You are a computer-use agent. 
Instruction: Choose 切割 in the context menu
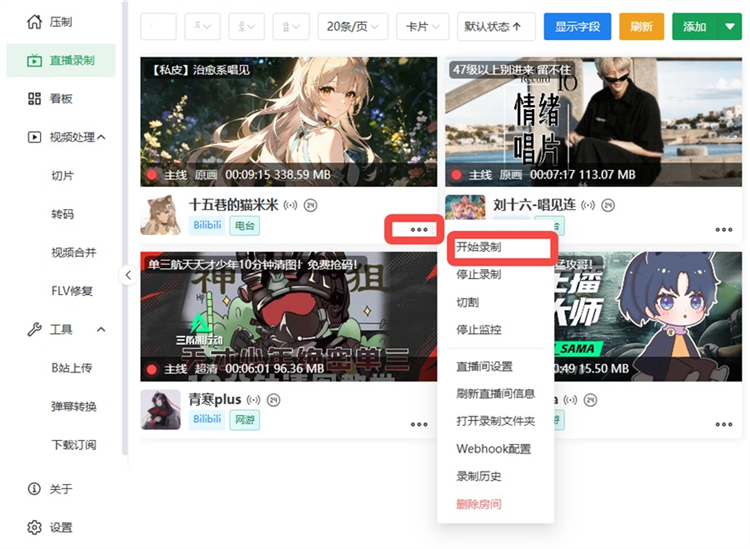[x=496, y=302]
